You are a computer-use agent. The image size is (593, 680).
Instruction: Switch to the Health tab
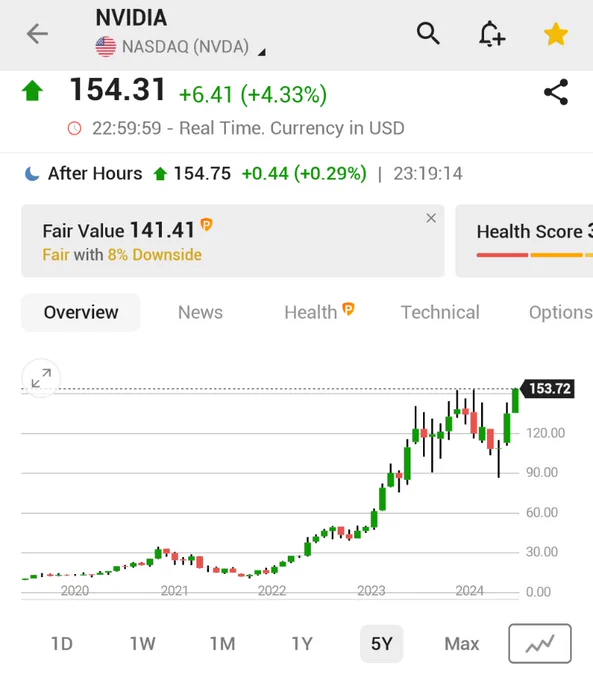pos(319,312)
